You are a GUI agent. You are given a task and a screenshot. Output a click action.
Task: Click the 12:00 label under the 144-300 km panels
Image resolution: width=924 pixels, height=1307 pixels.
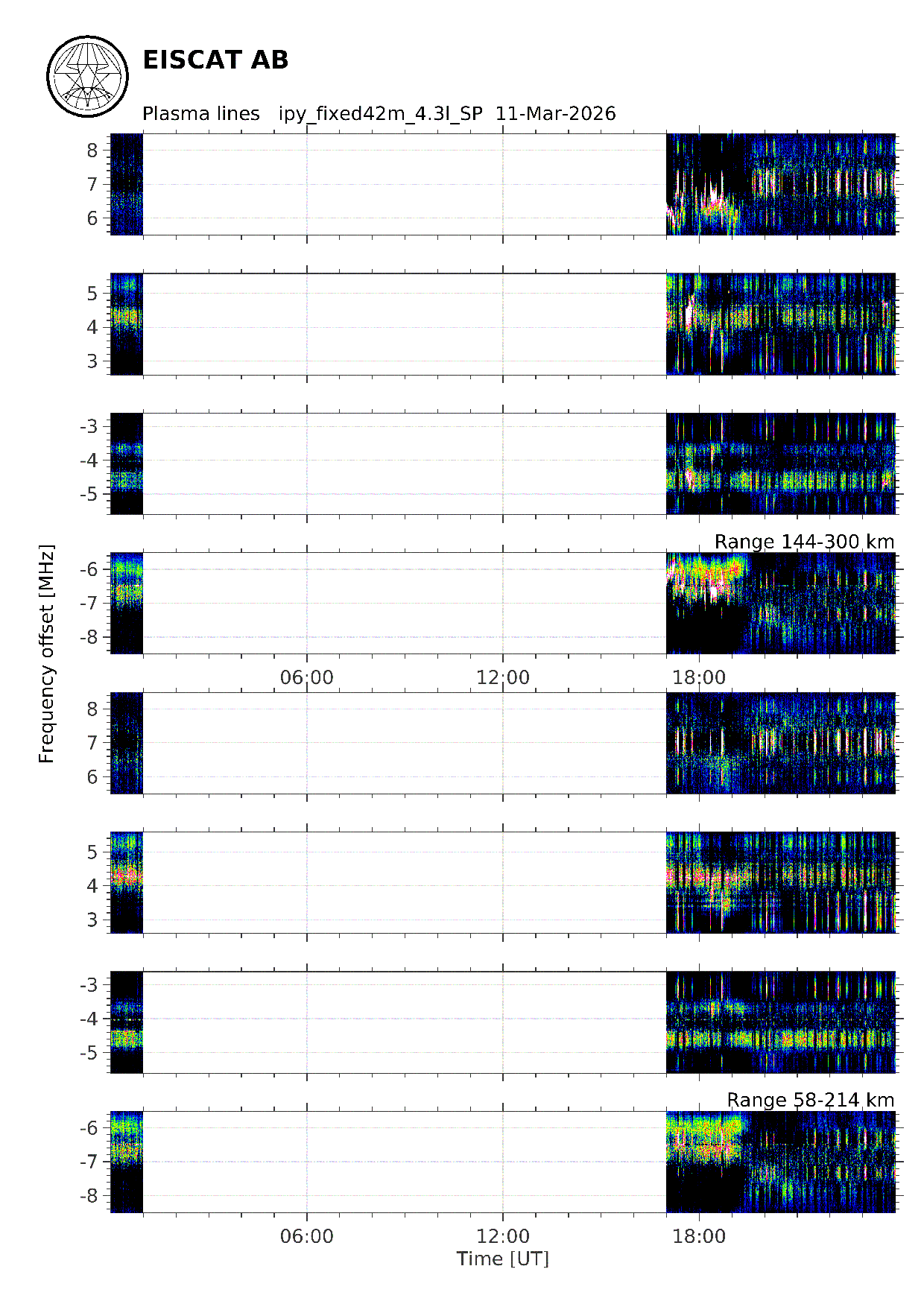click(x=502, y=677)
